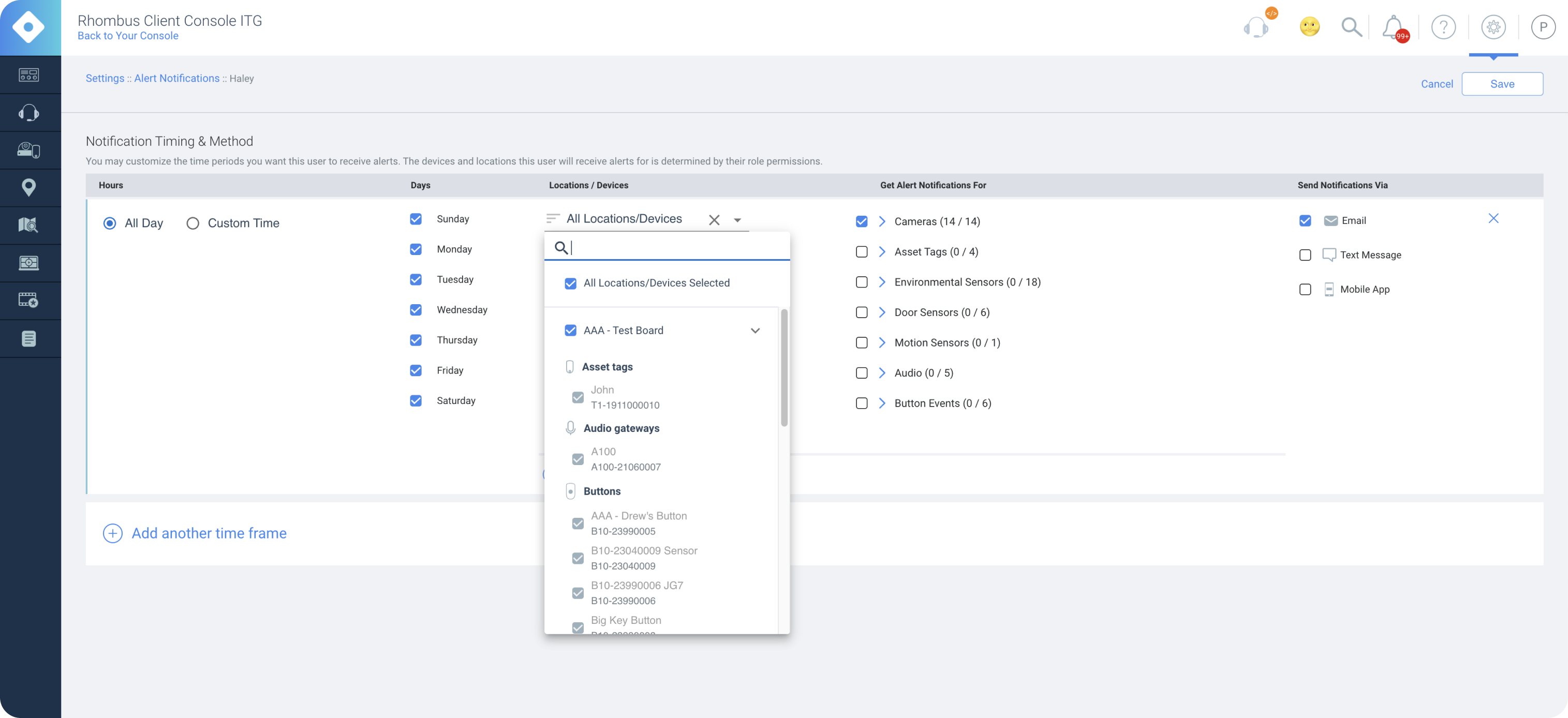
Task: Open the help question mark icon
Action: tap(1443, 27)
